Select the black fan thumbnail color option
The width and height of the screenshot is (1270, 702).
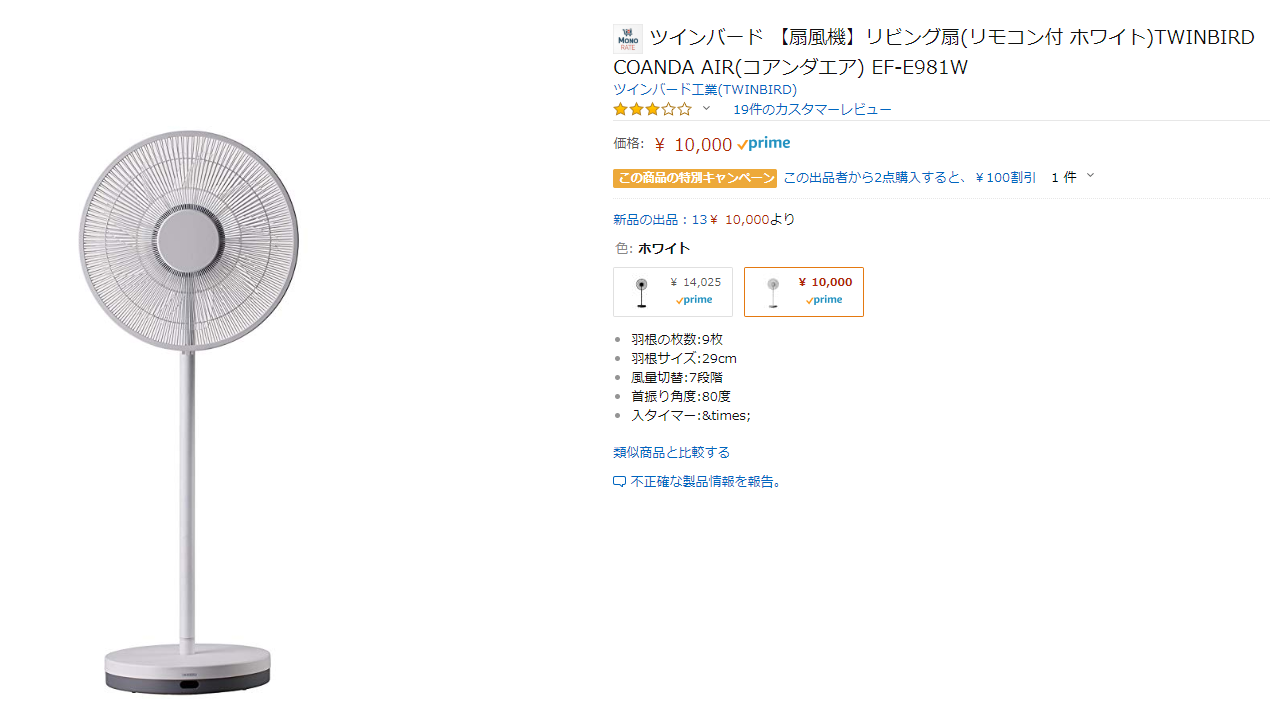click(x=641, y=292)
